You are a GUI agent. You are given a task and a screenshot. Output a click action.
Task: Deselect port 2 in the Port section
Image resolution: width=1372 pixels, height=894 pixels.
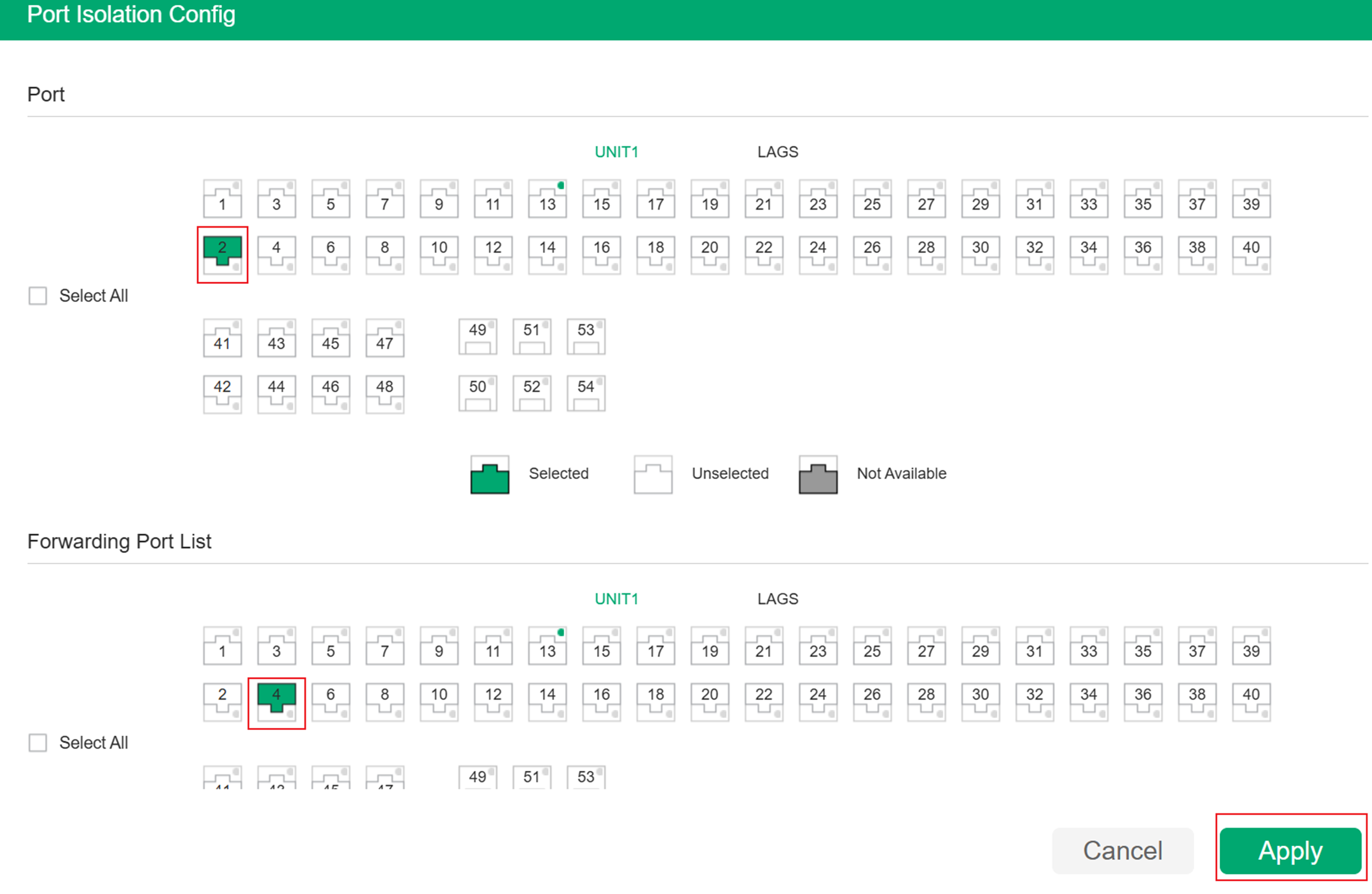coord(222,255)
